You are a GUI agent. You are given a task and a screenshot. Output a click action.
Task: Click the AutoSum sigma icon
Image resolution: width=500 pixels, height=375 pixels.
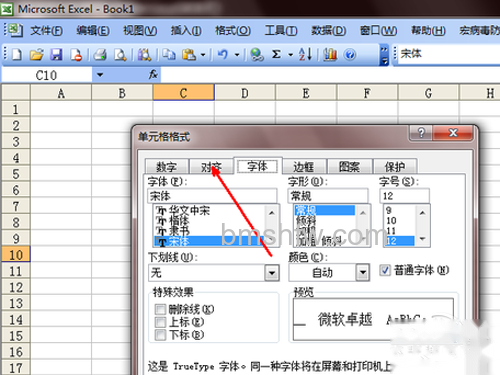(x=276, y=54)
